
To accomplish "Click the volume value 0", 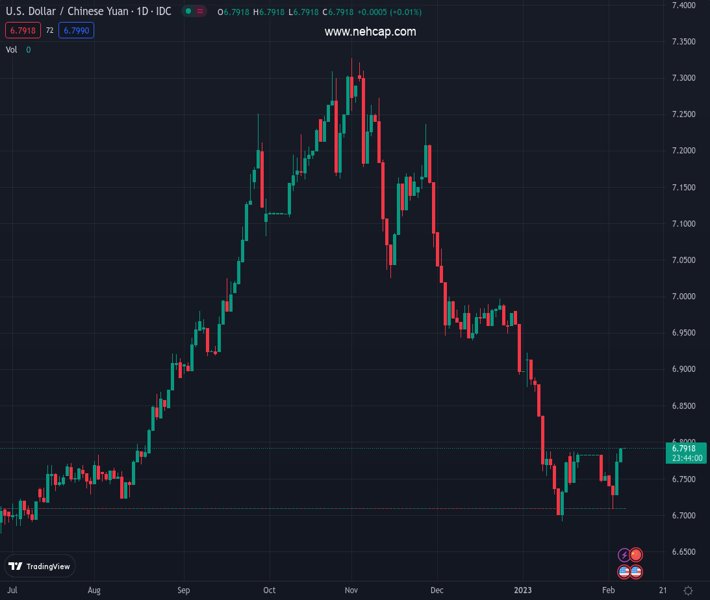I will 29,50.
